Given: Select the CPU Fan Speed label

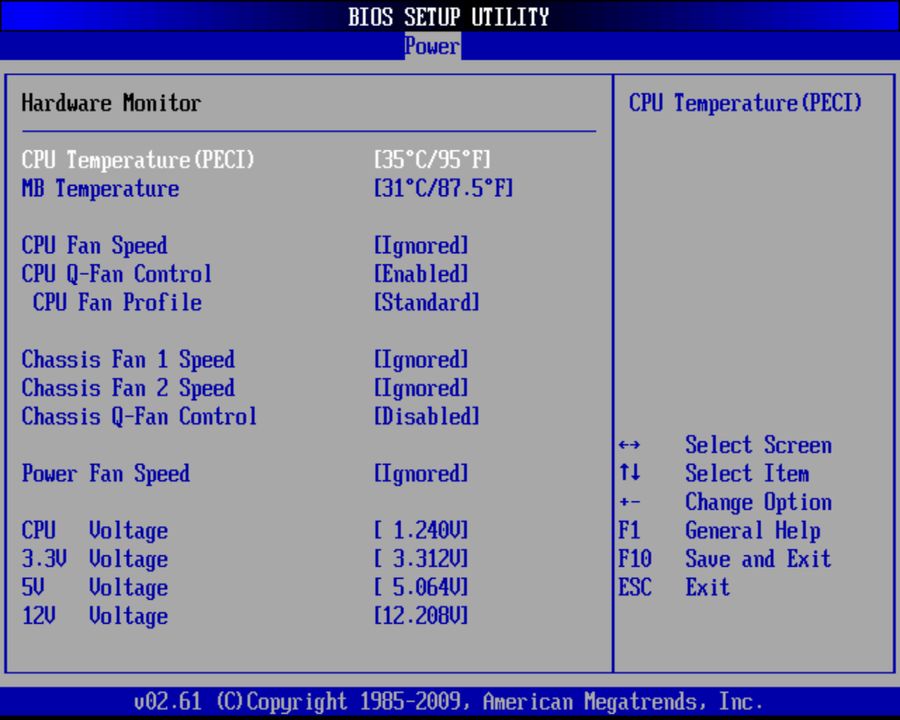Looking at the screenshot, I should pyautogui.click(x=95, y=246).
